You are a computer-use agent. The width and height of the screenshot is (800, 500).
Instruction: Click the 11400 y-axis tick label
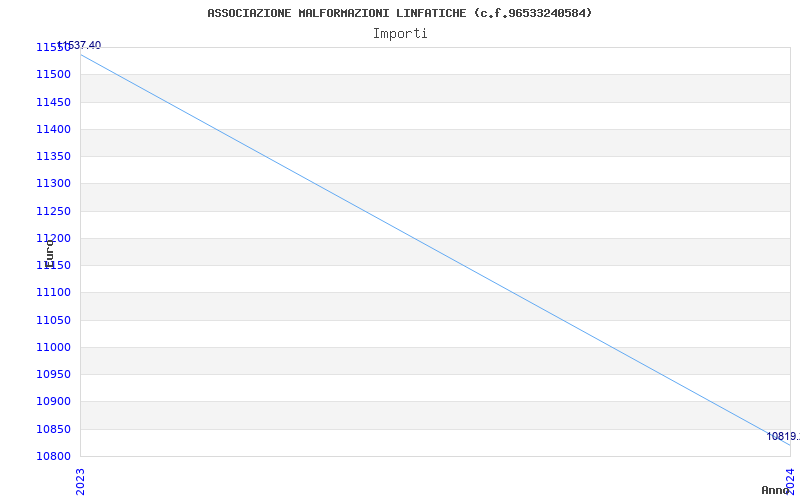pos(53,129)
